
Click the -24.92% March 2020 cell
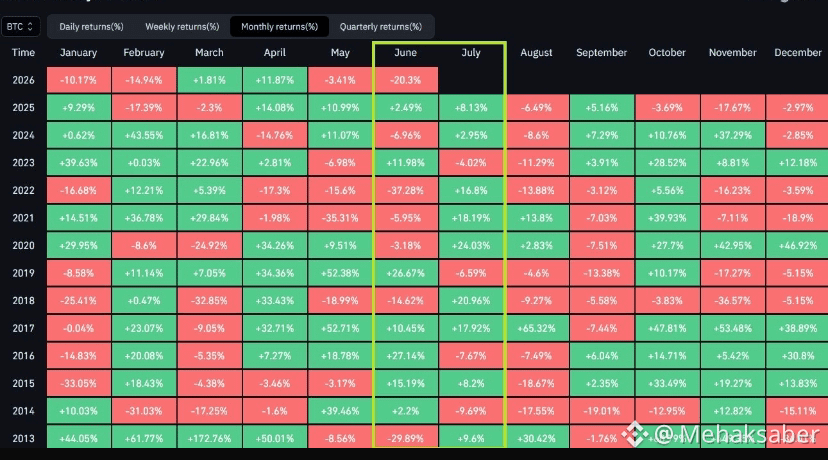209,246
